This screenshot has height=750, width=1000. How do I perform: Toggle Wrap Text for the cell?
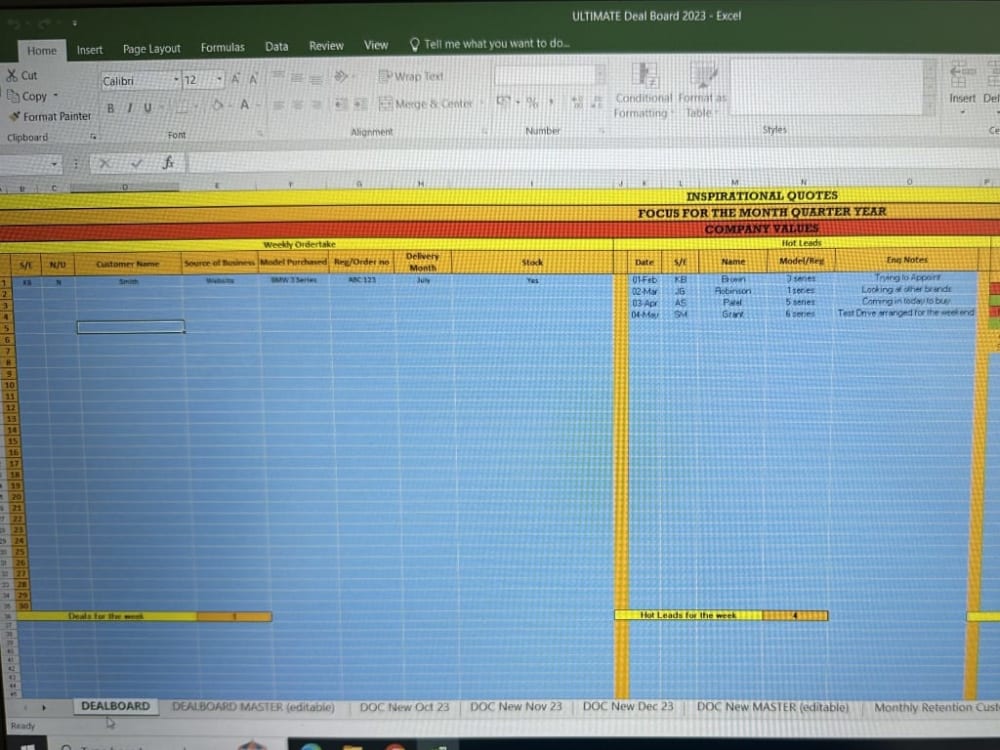[411, 77]
